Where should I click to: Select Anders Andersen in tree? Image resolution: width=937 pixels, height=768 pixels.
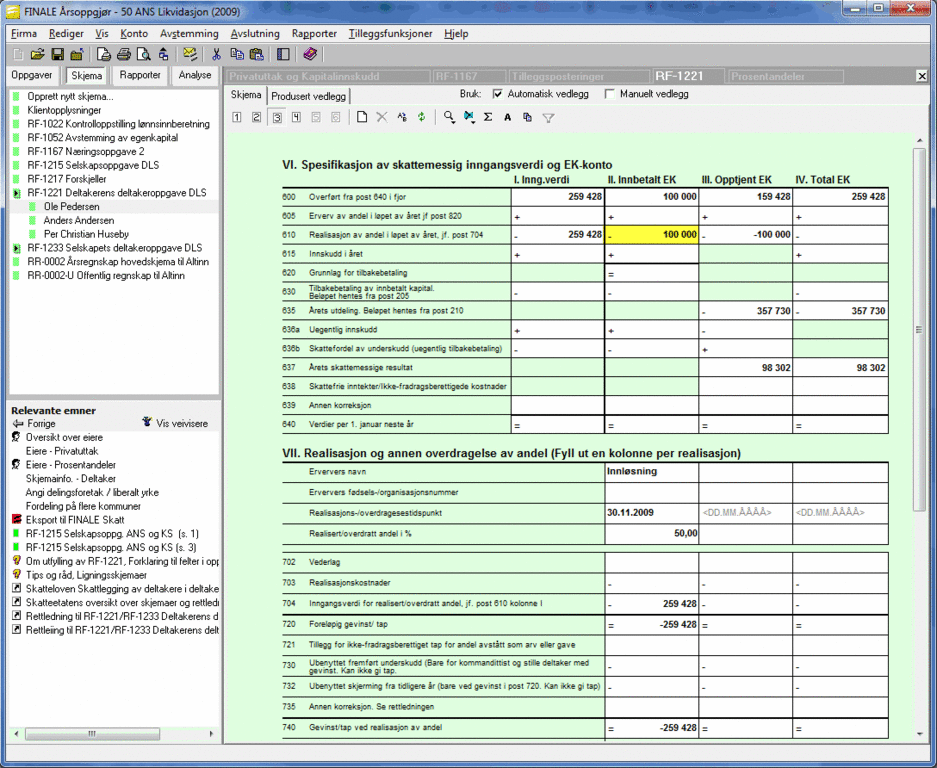click(x=78, y=221)
